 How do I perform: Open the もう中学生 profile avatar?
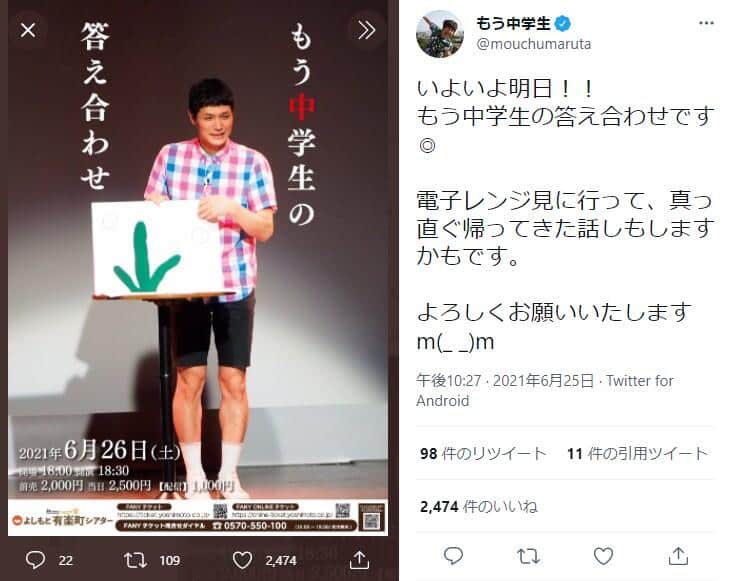[440, 35]
